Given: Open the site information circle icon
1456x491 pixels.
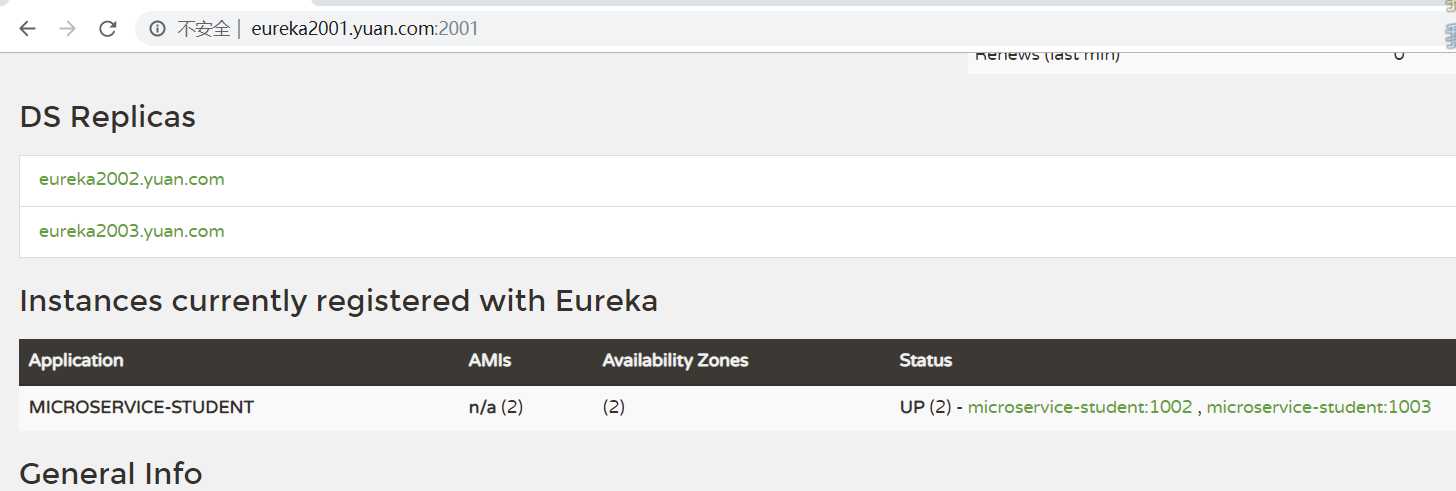Looking at the screenshot, I should 157,29.
